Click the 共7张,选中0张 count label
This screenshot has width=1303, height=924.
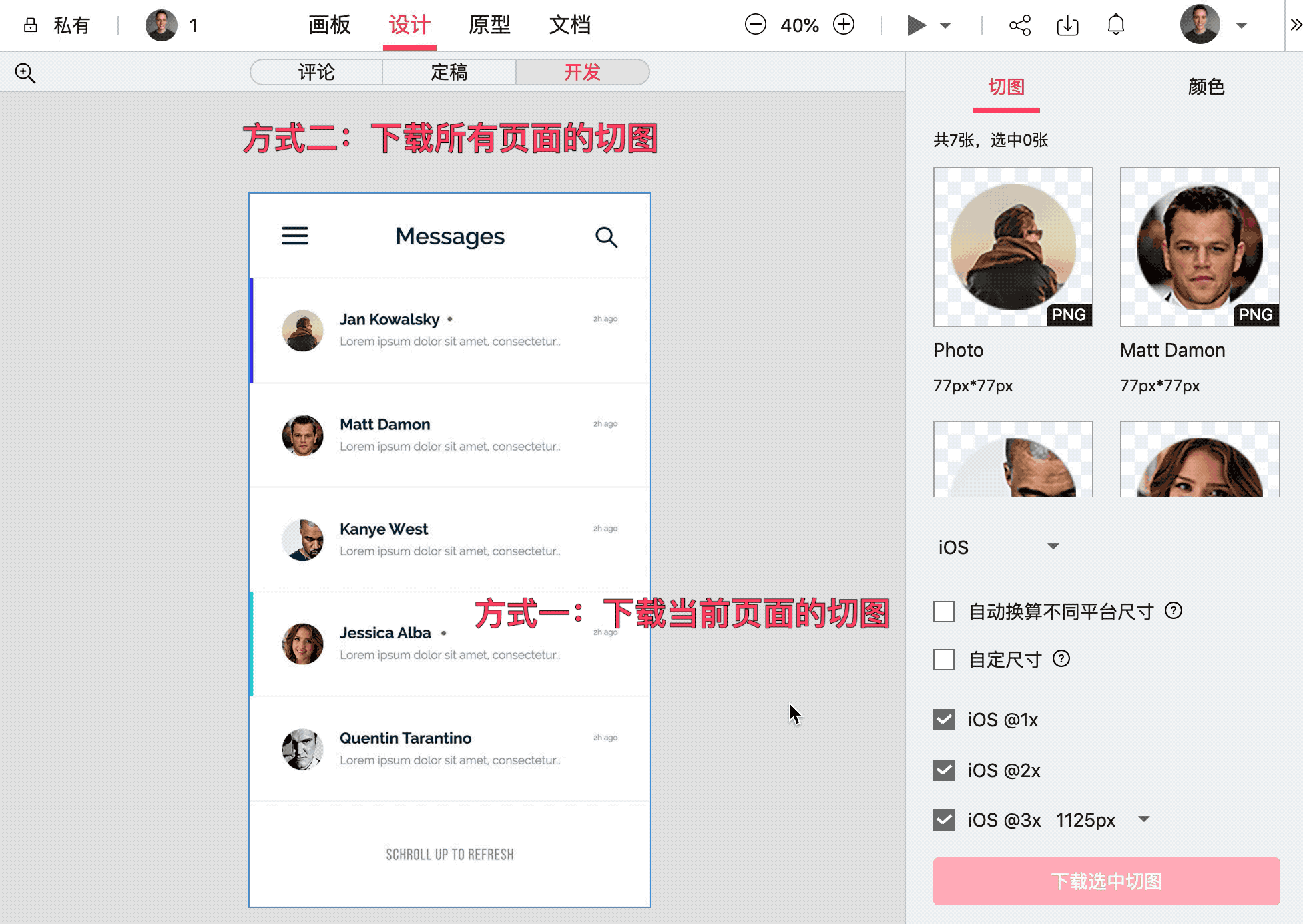point(991,140)
